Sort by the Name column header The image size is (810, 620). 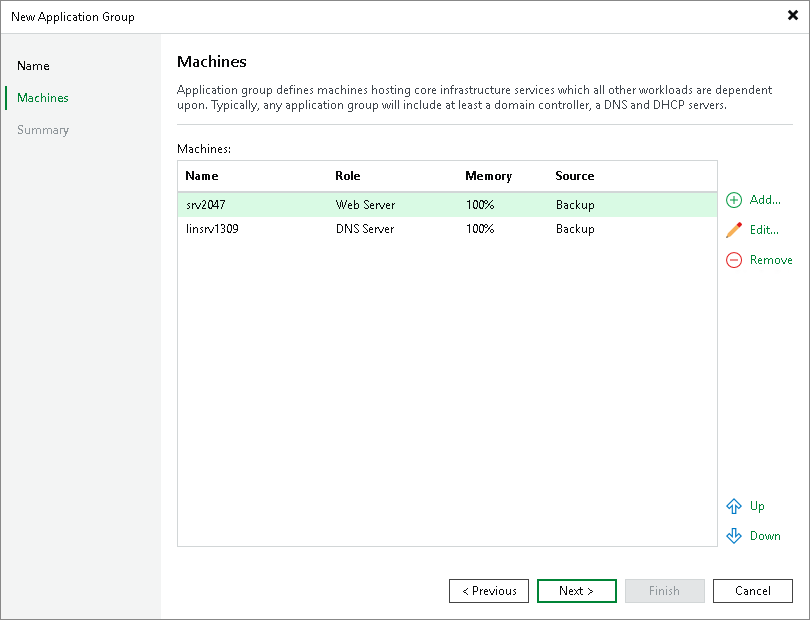[x=201, y=176]
